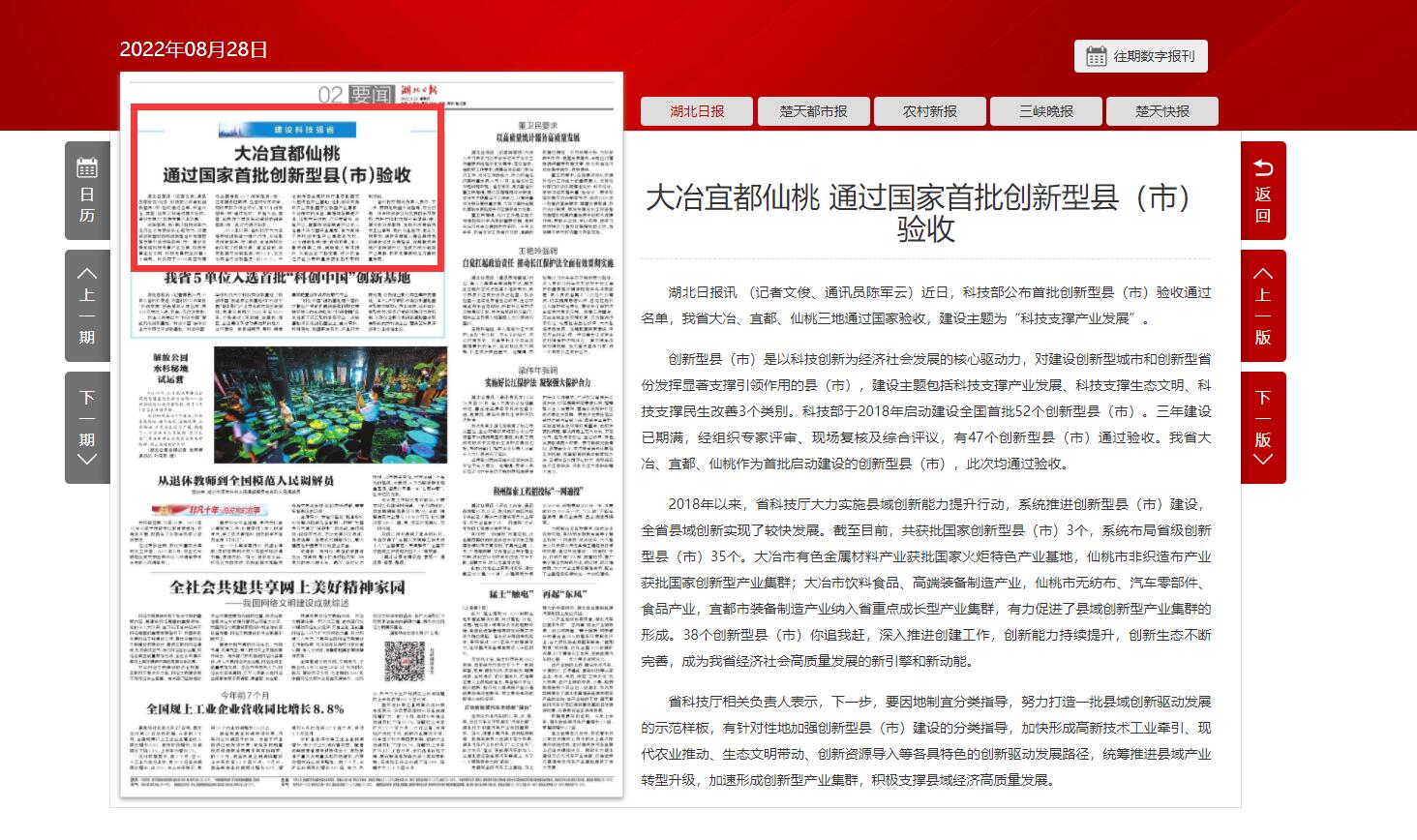The image size is (1417, 840).
Task: Go to next issue 下一期
Action: point(87,428)
